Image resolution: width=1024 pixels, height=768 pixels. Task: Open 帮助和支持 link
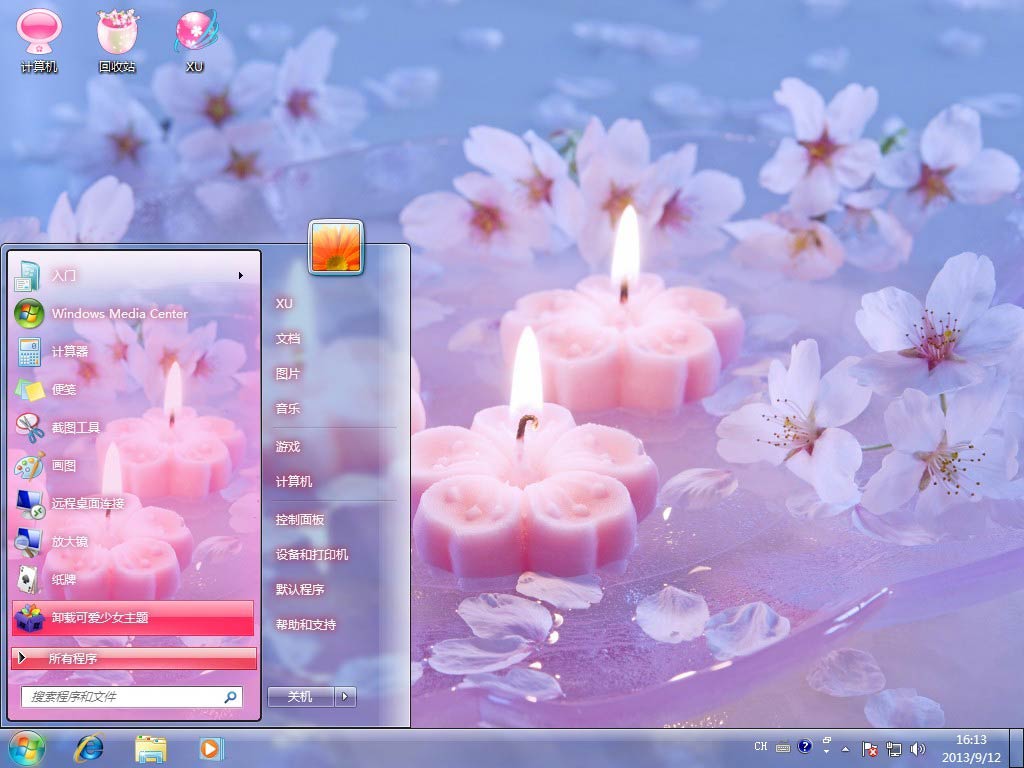(x=306, y=625)
